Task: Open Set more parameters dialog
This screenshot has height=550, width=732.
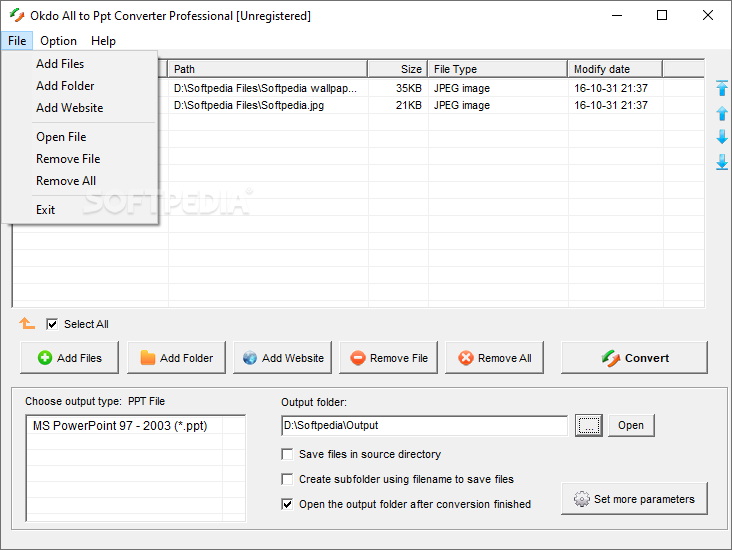Action: tap(634, 499)
